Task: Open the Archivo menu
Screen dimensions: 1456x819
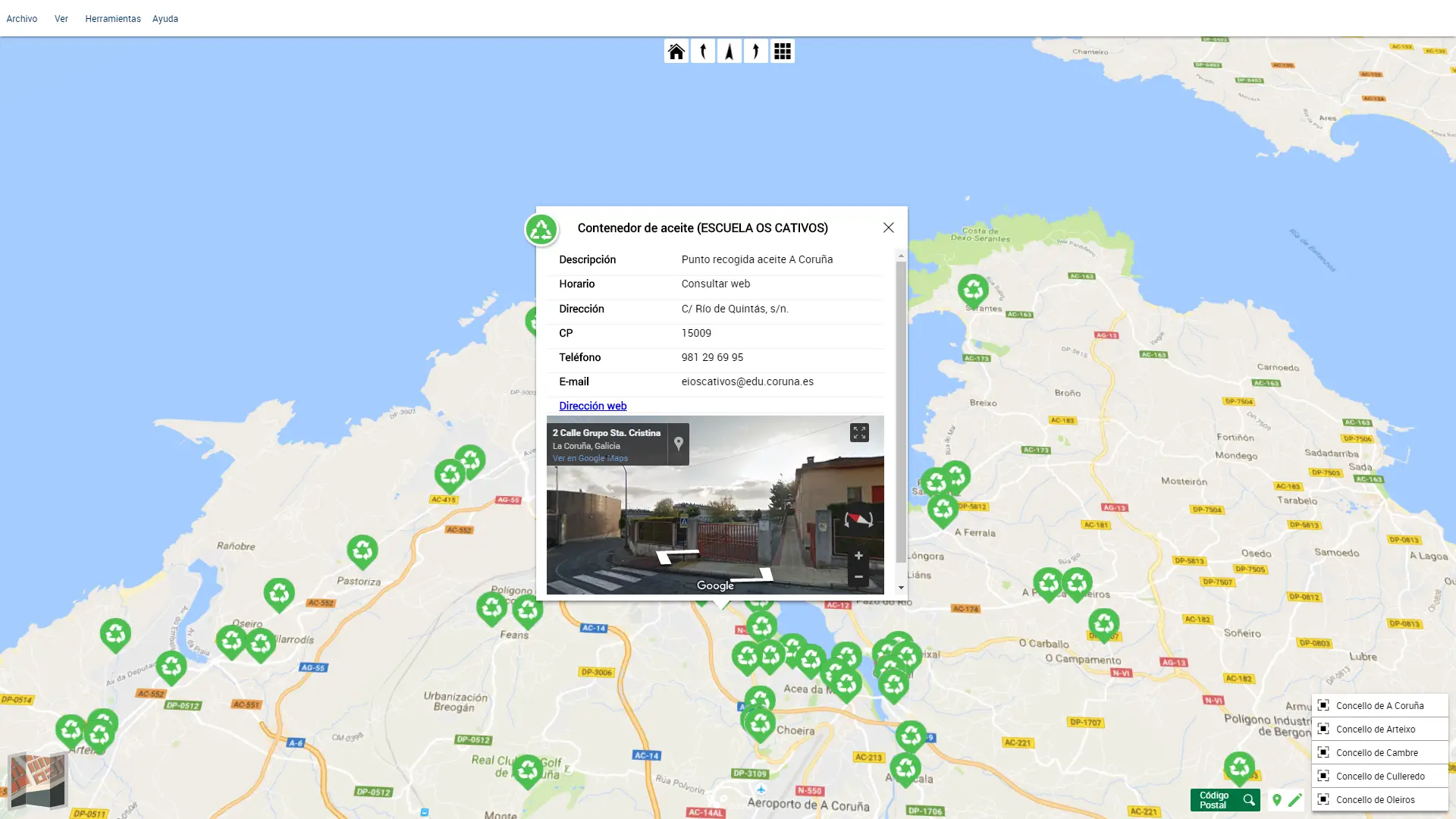Action: (22, 19)
